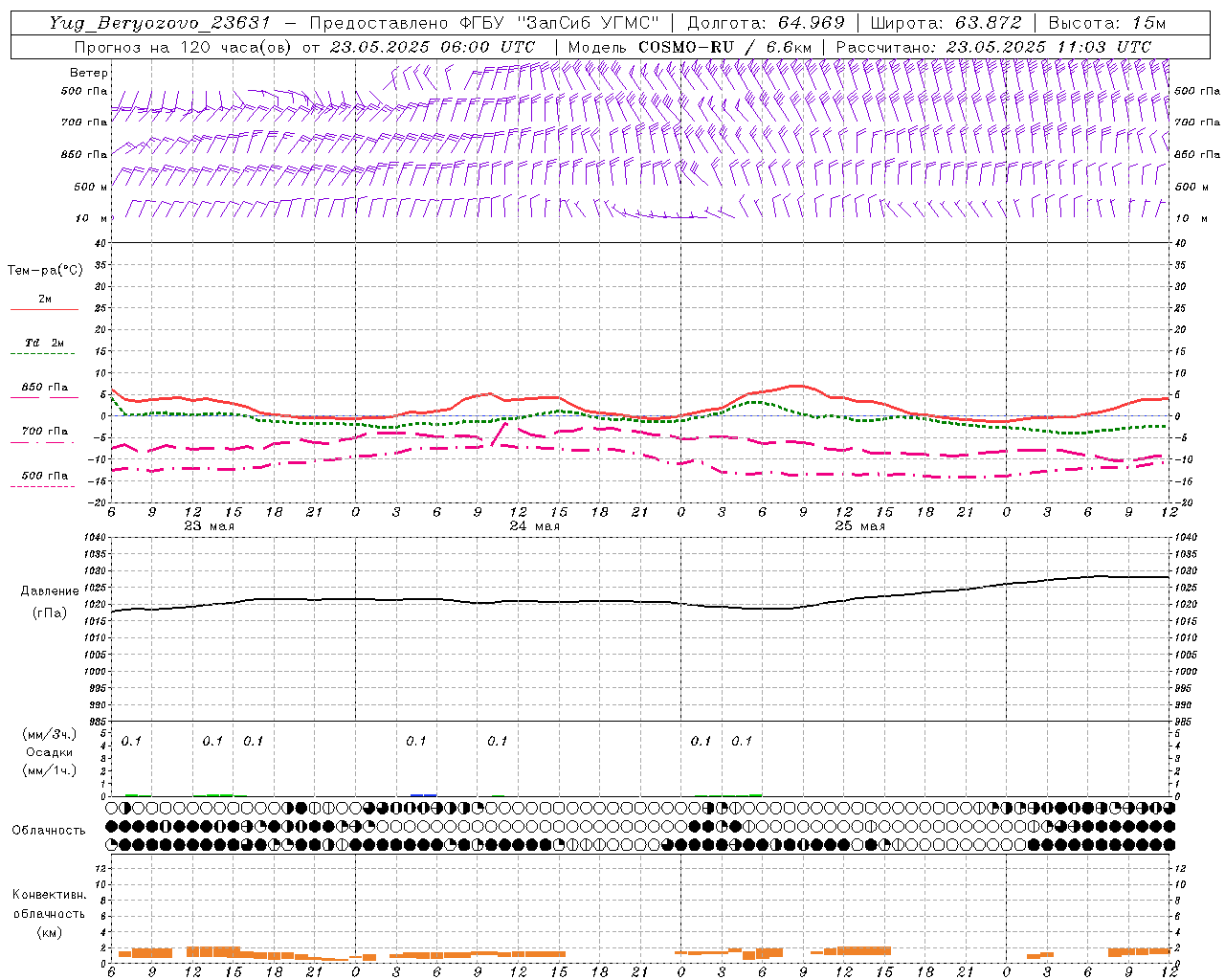Click the Рассчитано: 23.05.2025 11:03 UTC text
Viewport: 1225px width, 980px height.
point(993,47)
